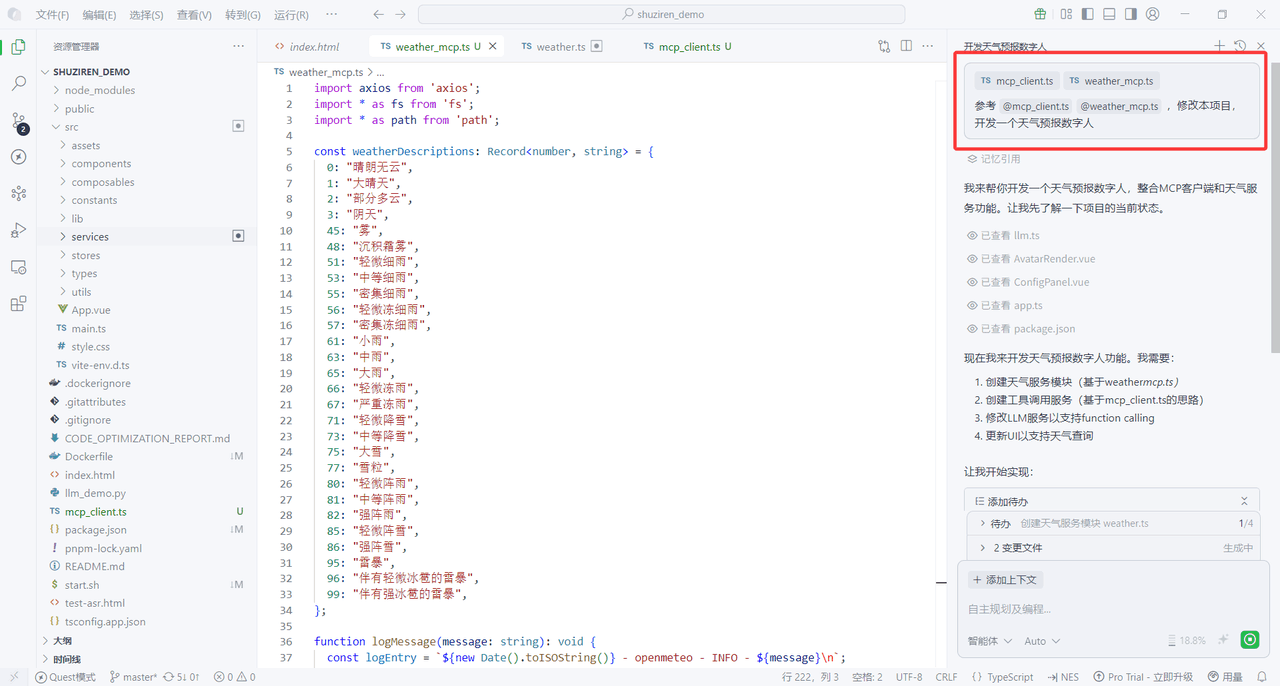Open the Extensions view in activity bar

[x=18, y=304]
